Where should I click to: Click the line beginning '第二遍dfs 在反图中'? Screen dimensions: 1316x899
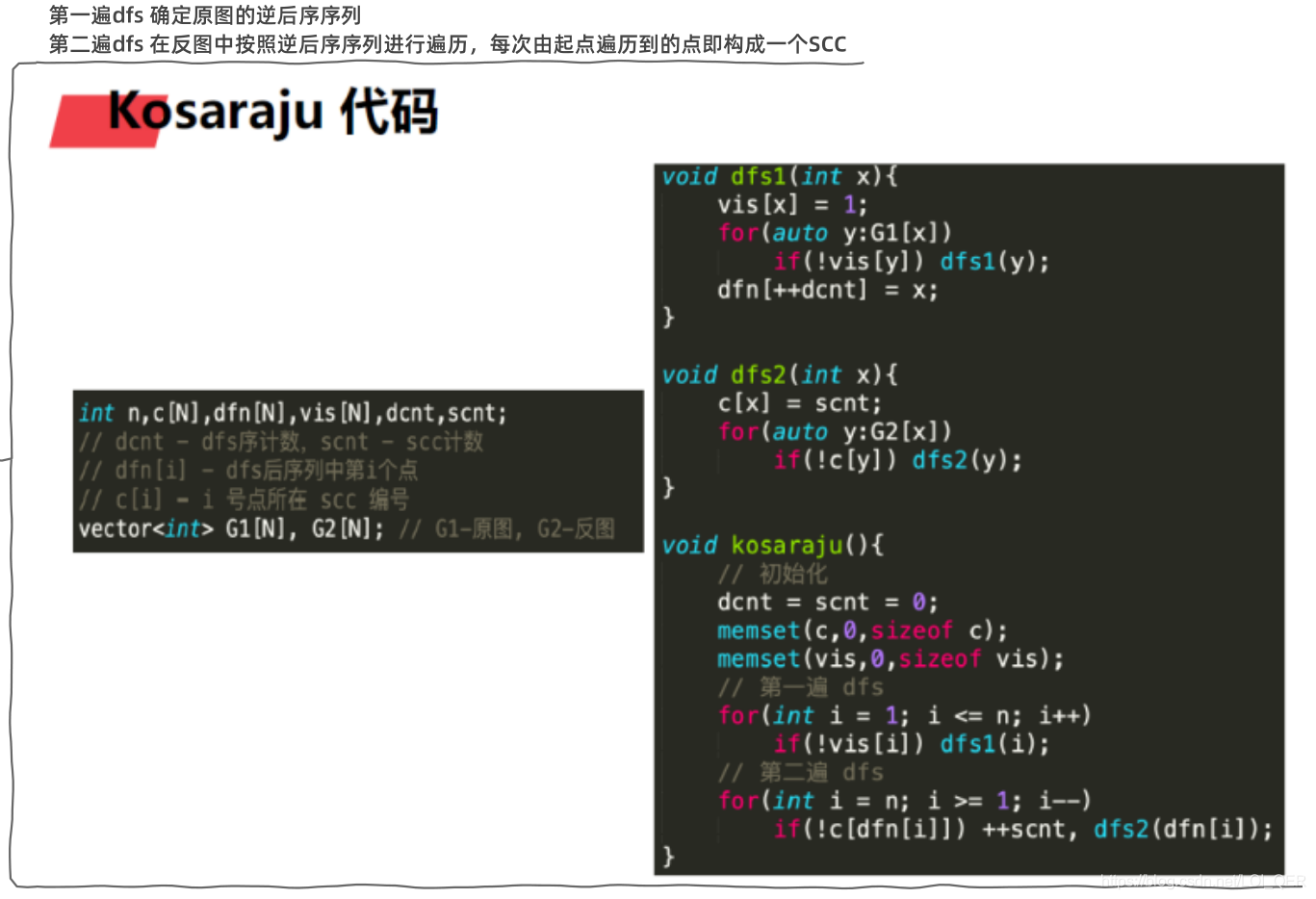point(448,44)
